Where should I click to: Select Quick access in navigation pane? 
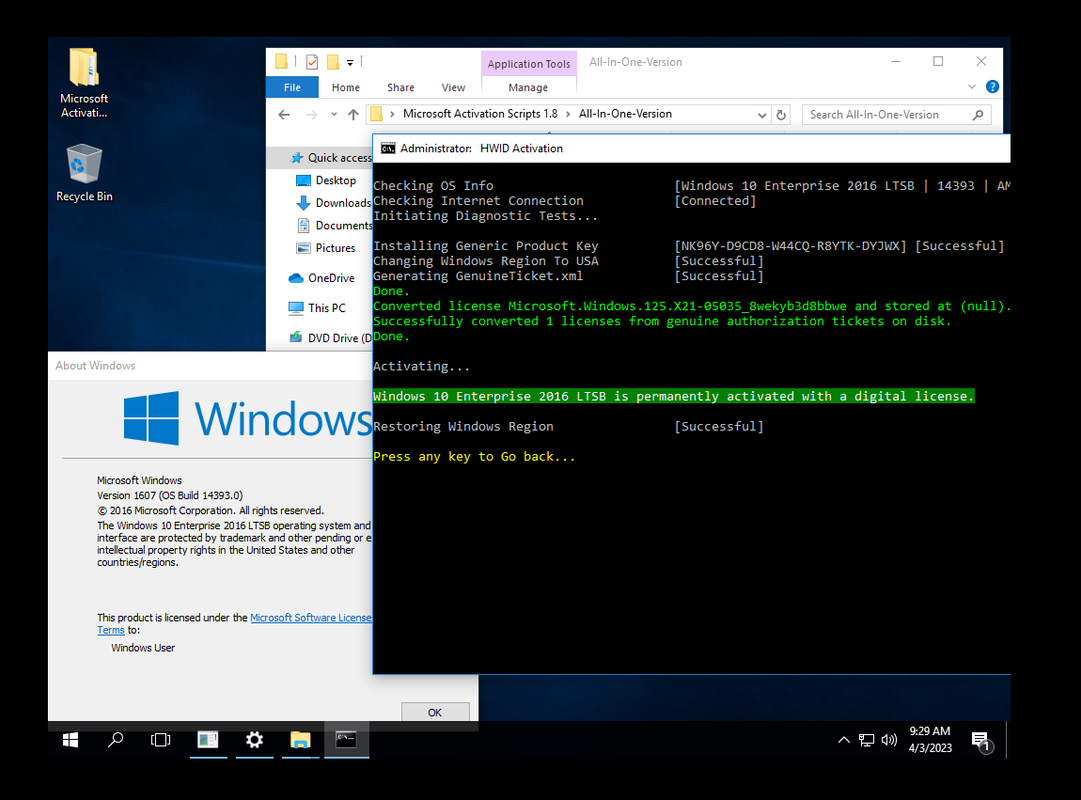[x=331, y=158]
